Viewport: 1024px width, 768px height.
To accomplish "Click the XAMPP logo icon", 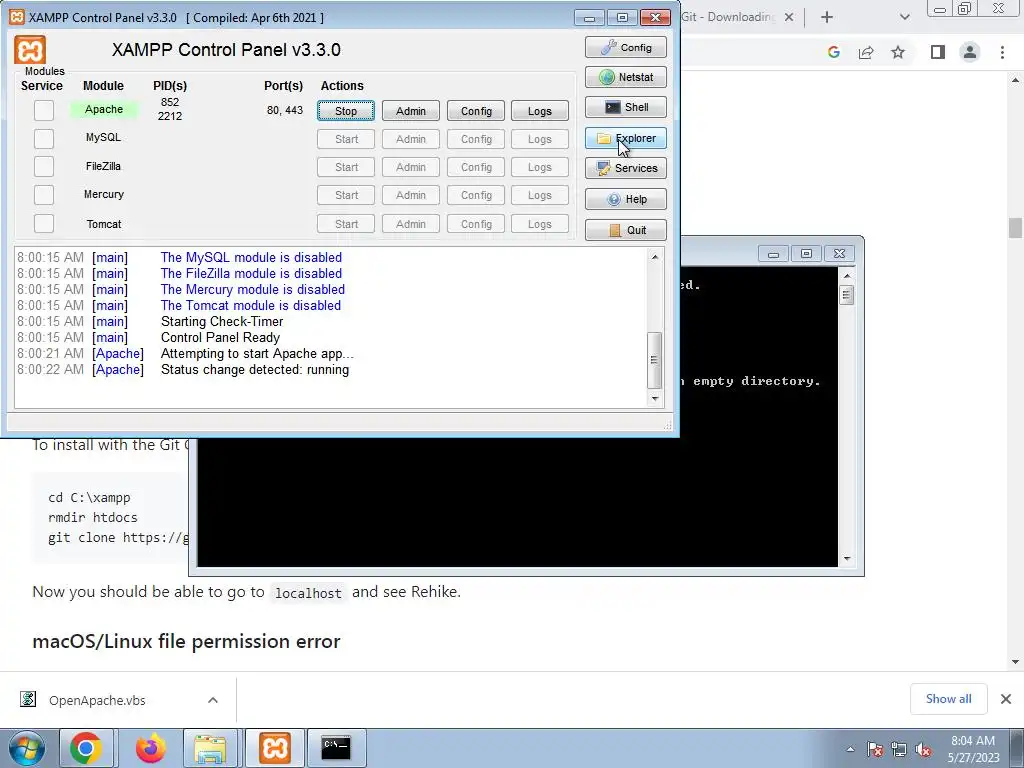I will pos(30,50).
